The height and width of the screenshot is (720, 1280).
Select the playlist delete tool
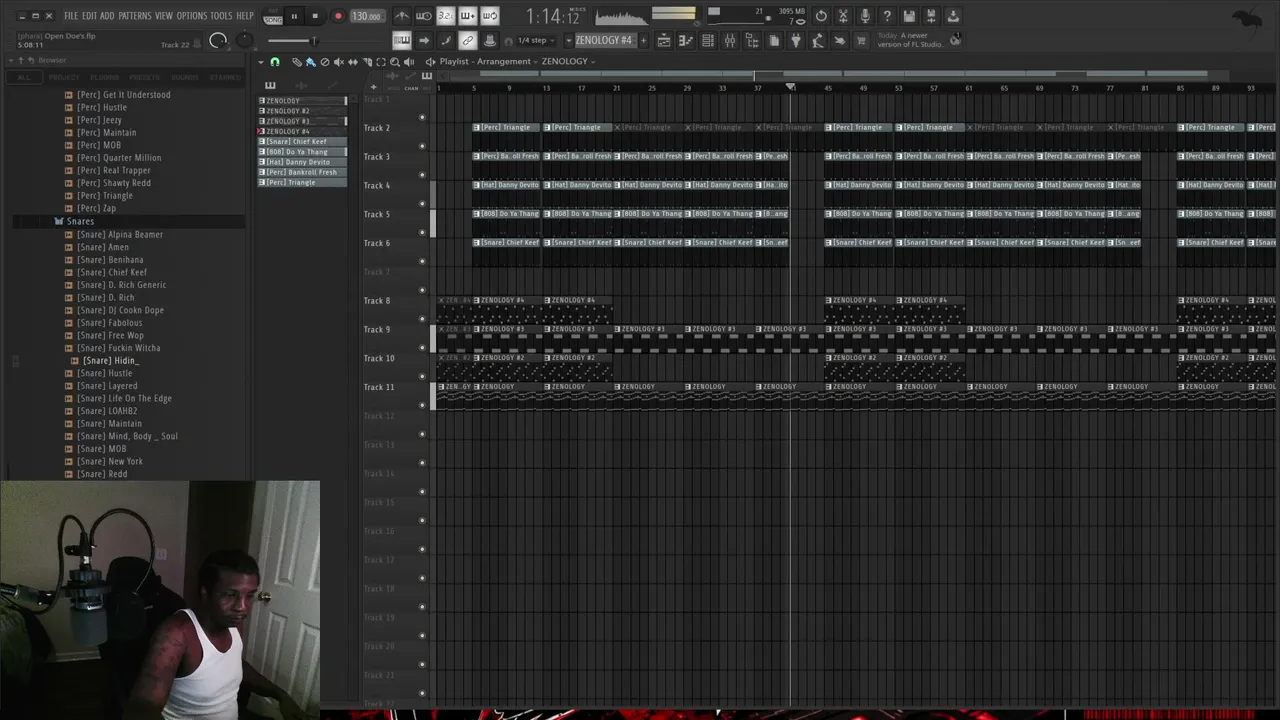[x=324, y=62]
